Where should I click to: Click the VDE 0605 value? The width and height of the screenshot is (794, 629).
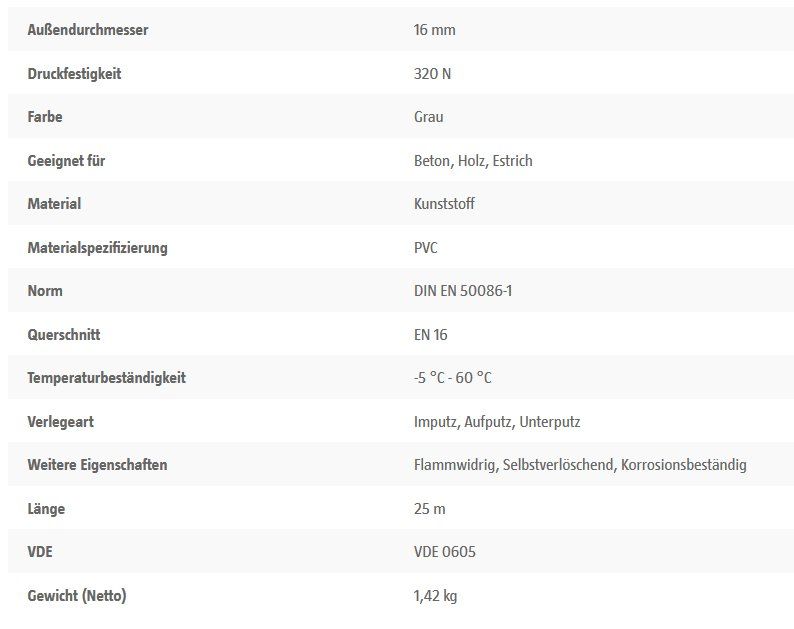(x=445, y=552)
